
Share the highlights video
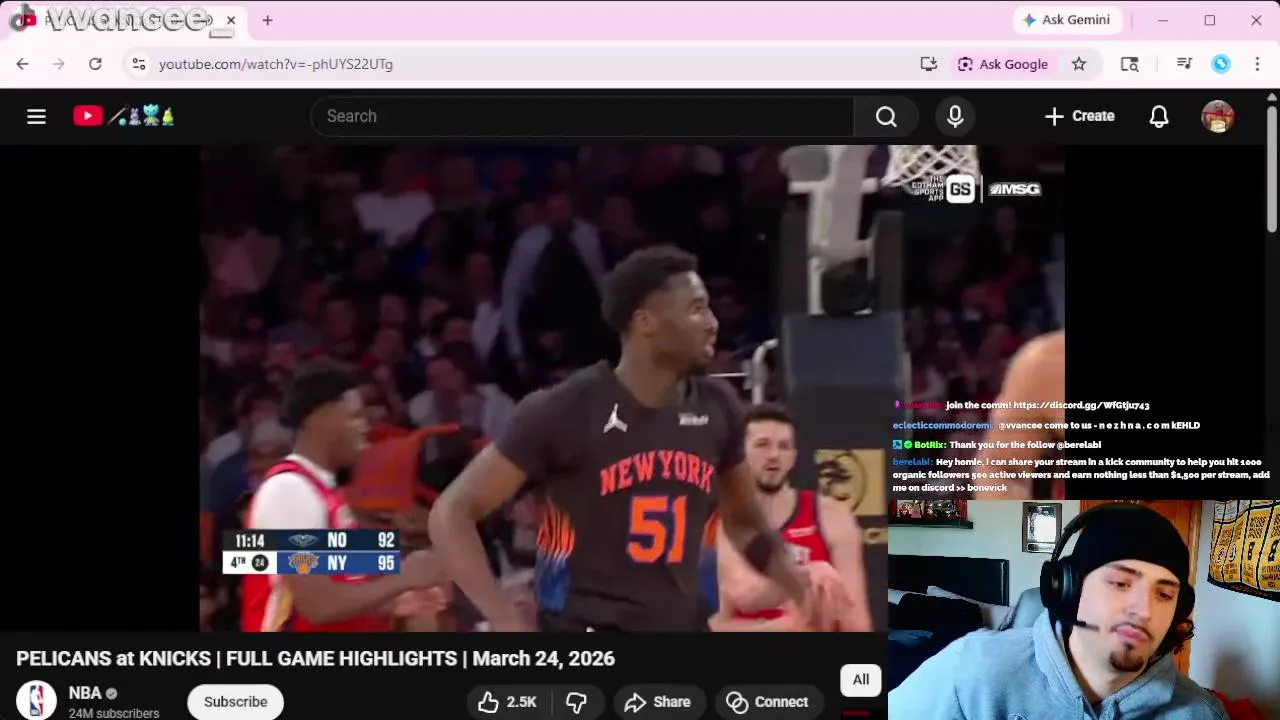point(657,702)
